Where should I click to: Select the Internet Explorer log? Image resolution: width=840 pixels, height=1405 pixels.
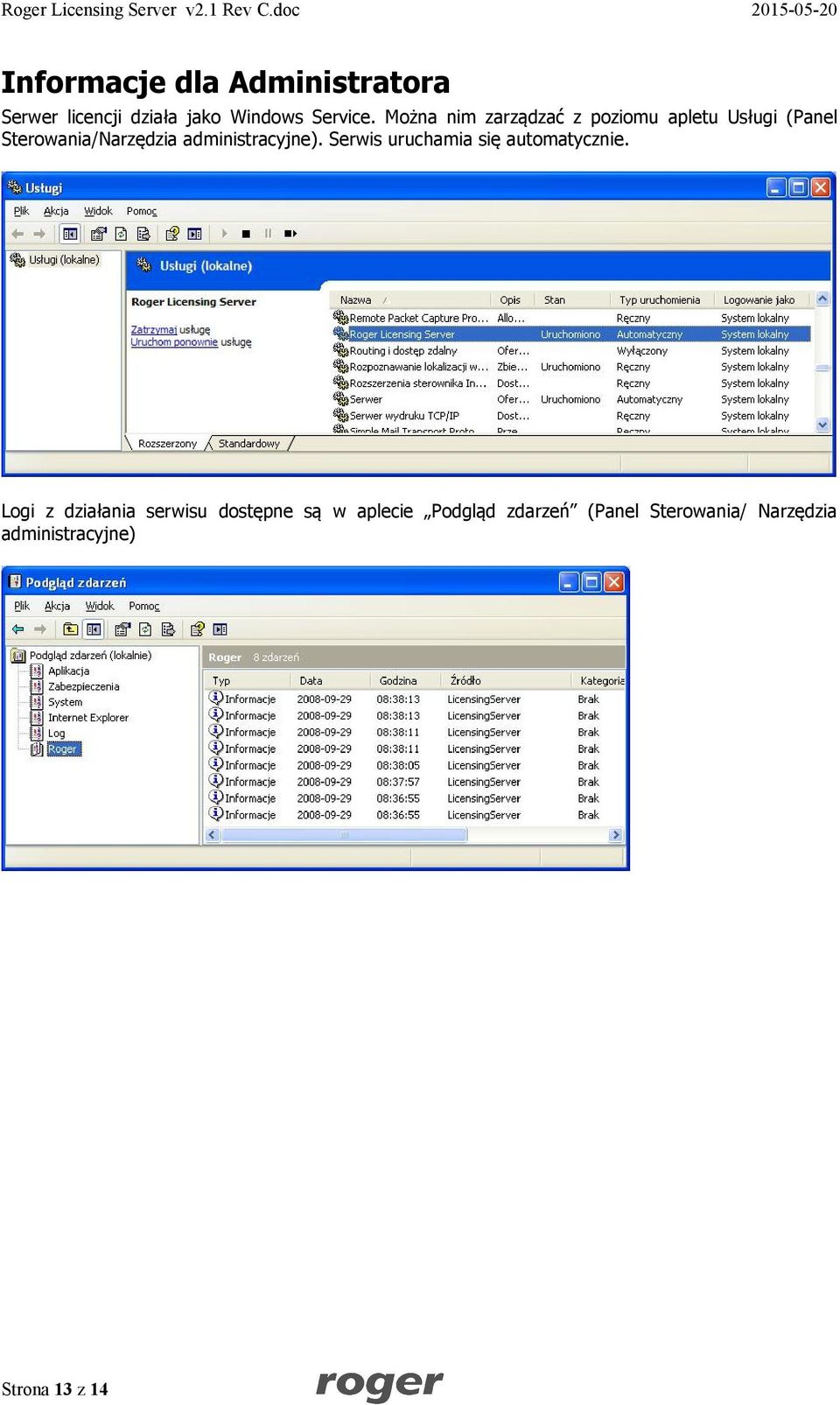coord(87,718)
